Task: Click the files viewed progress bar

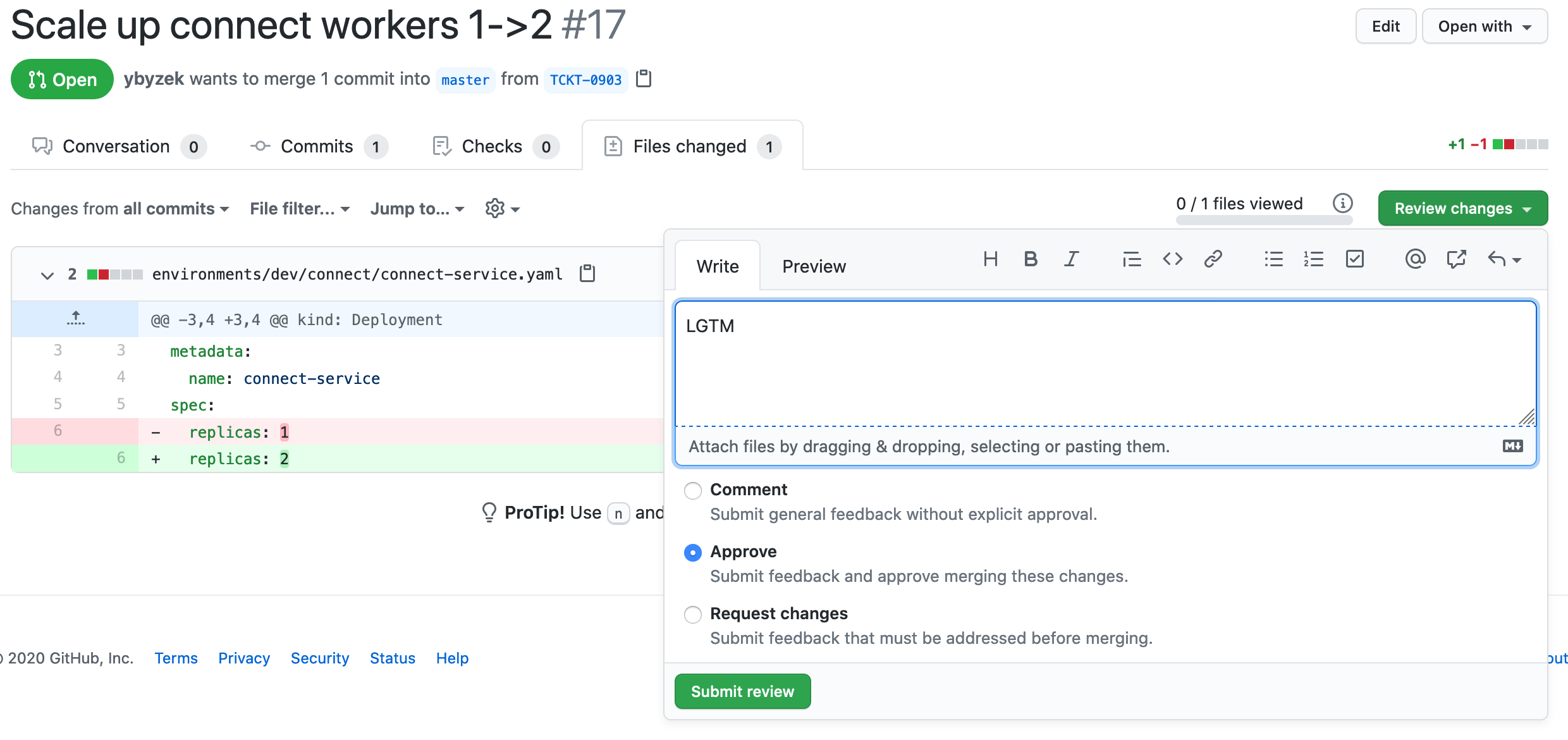Action: click(1264, 220)
